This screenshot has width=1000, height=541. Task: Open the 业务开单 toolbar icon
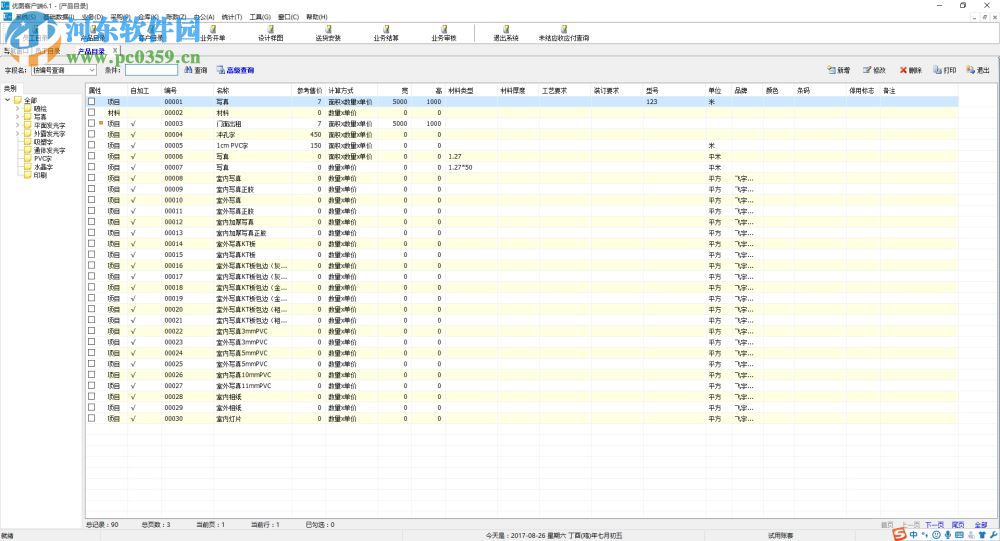point(213,29)
